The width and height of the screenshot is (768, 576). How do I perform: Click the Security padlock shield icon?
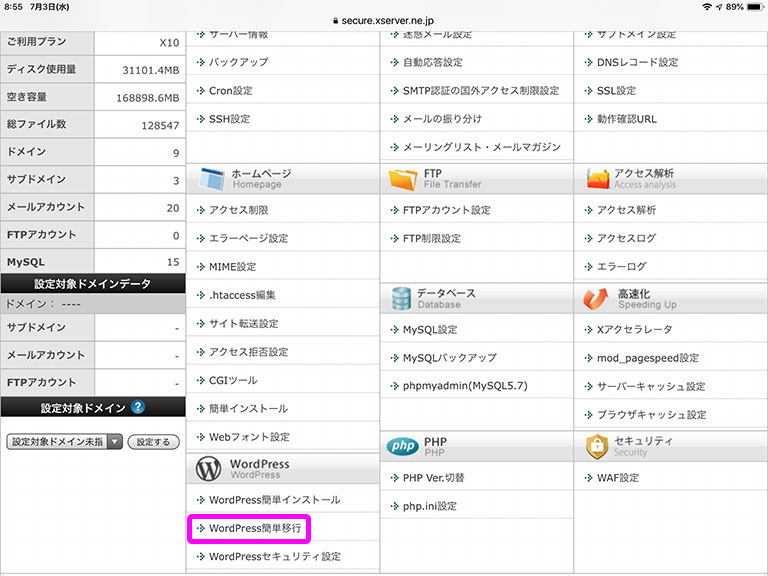[x=597, y=446]
